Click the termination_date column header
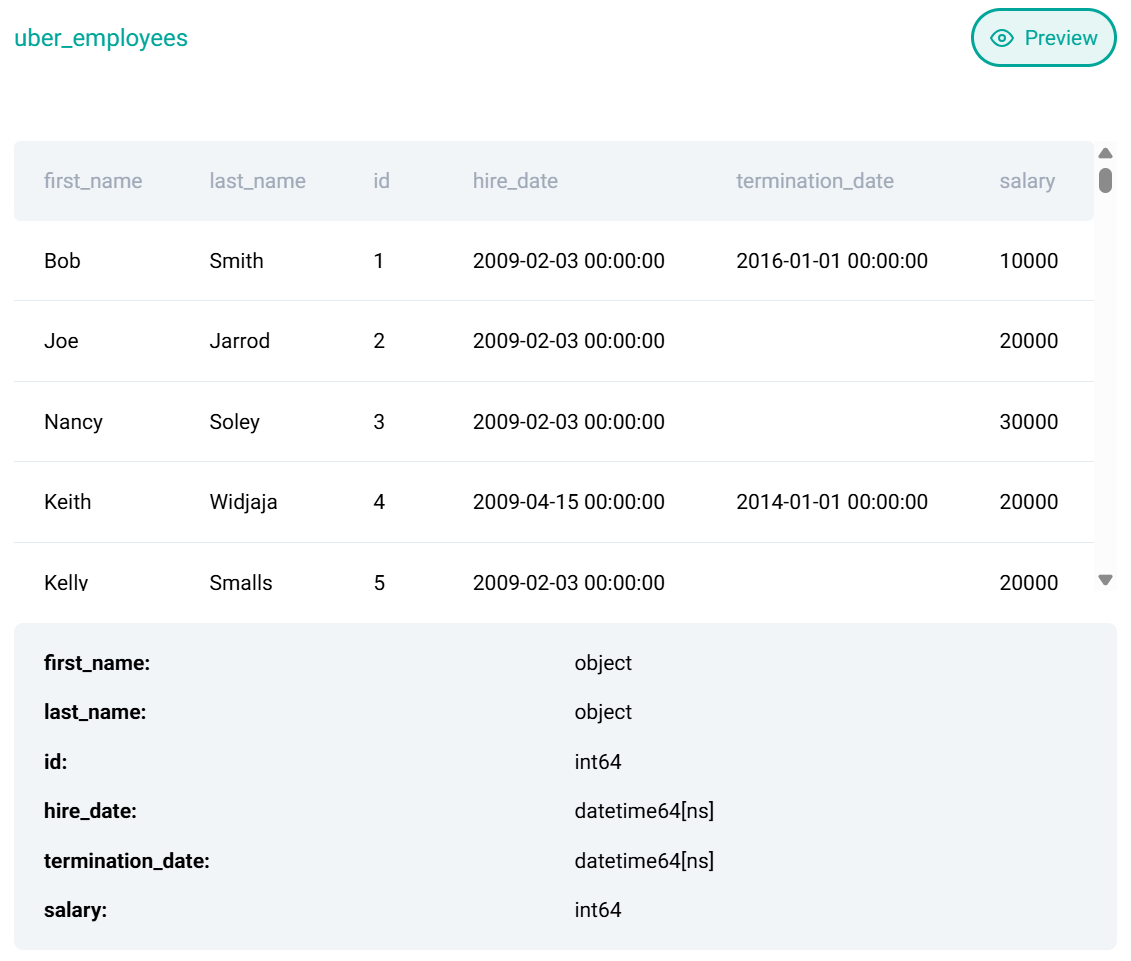 (x=814, y=180)
